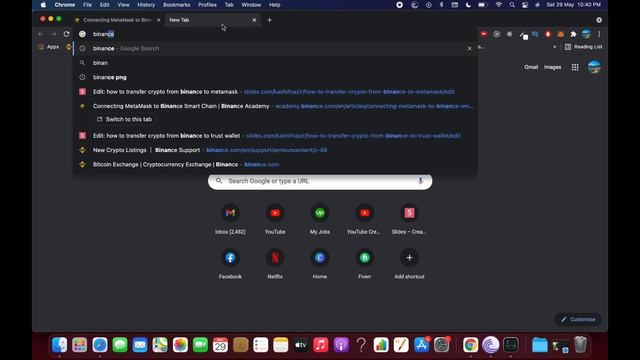The width and height of the screenshot is (640, 360).
Task: Click the Customize button
Action: pos(578,319)
